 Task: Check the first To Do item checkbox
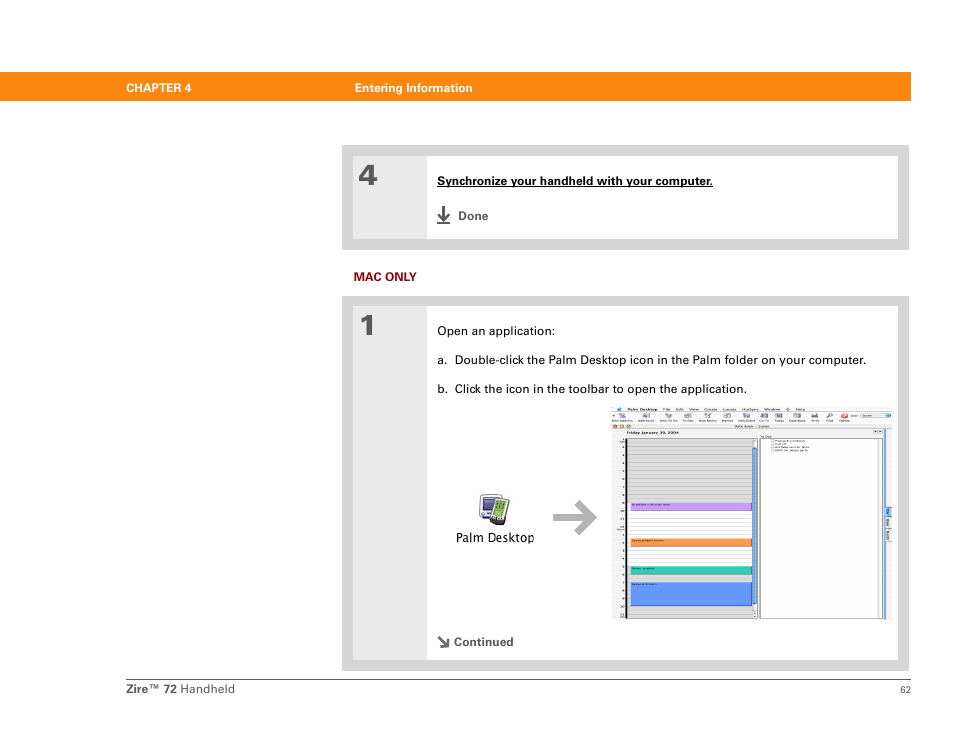tap(773, 440)
